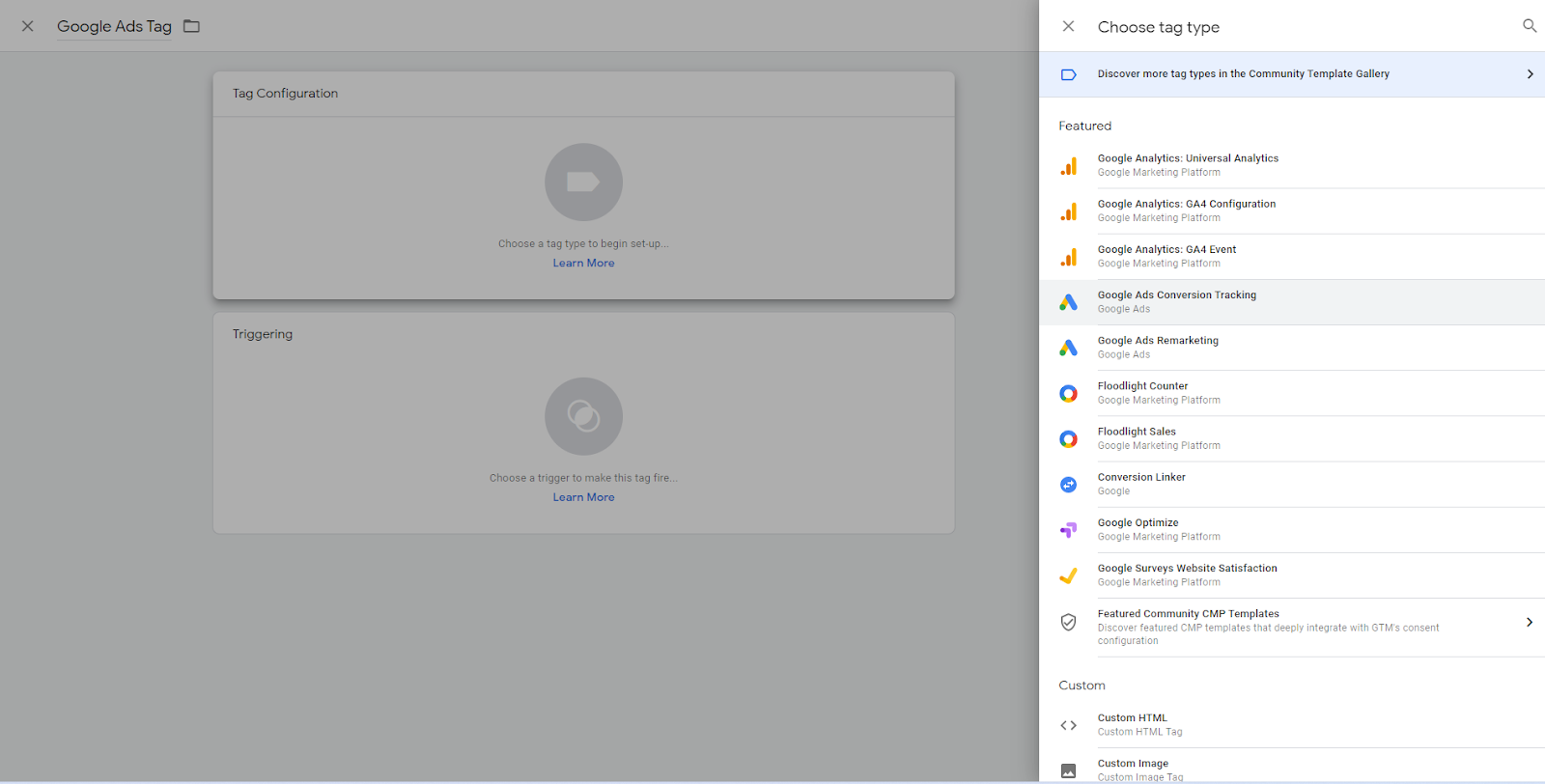Expand Featured Community CMP Templates chevron

pyautogui.click(x=1530, y=623)
